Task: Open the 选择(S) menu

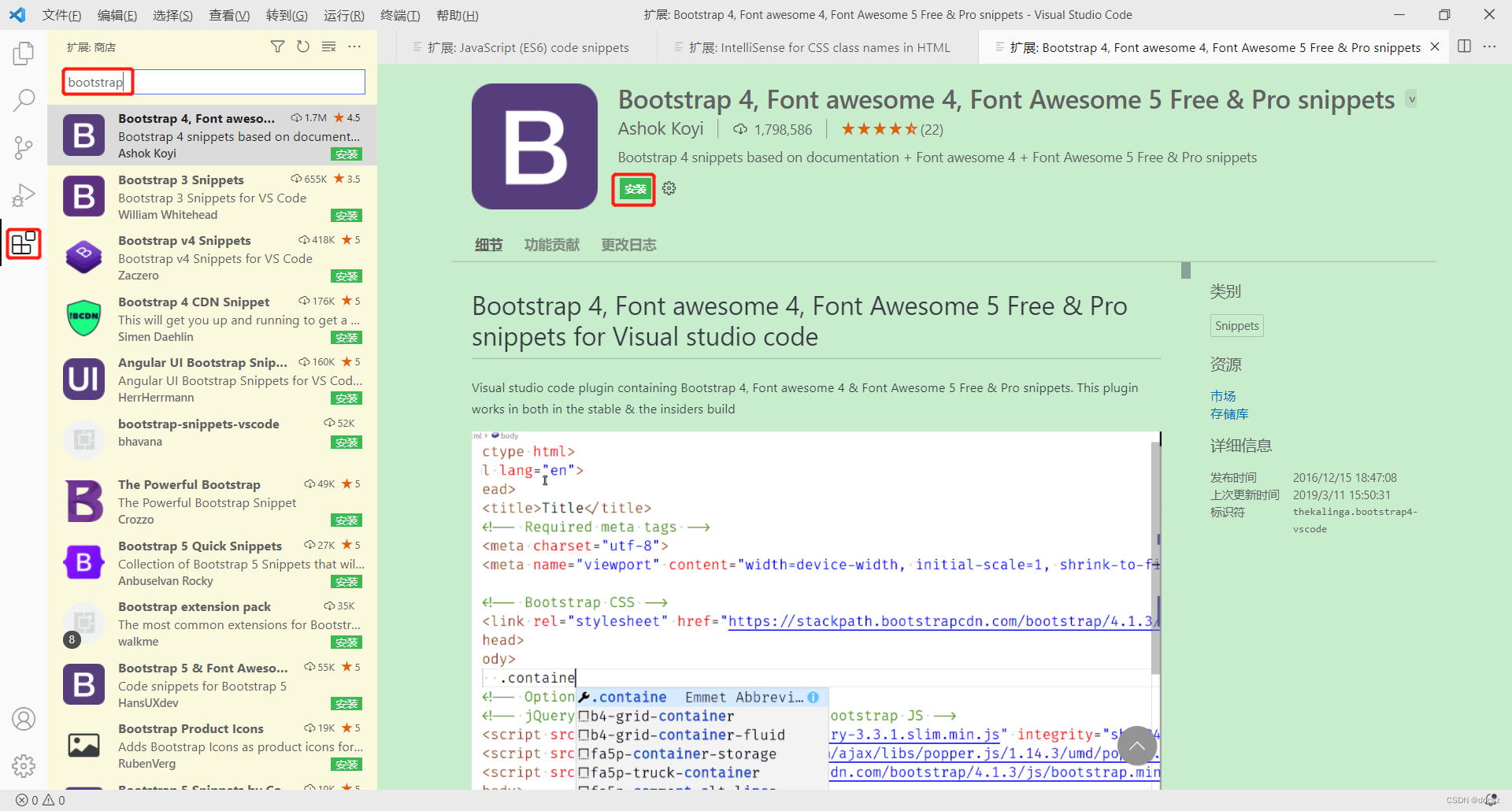Action: [x=172, y=15]
